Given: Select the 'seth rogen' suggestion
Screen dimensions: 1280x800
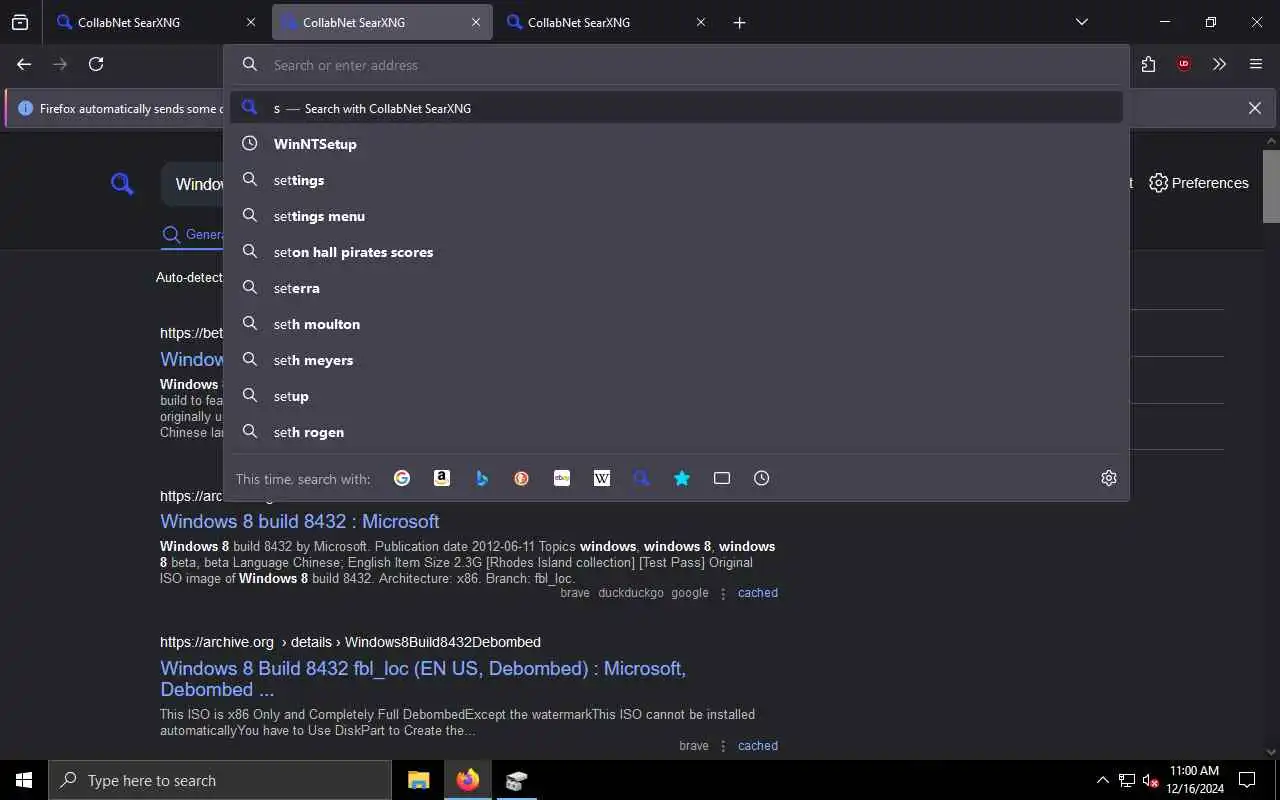Looking at the screenshot, I should (x=676, y=432).
